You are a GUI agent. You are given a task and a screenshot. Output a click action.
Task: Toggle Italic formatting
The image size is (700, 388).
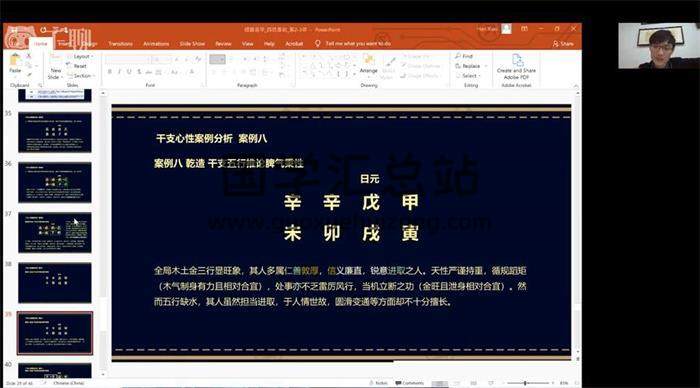coord(119,72)
